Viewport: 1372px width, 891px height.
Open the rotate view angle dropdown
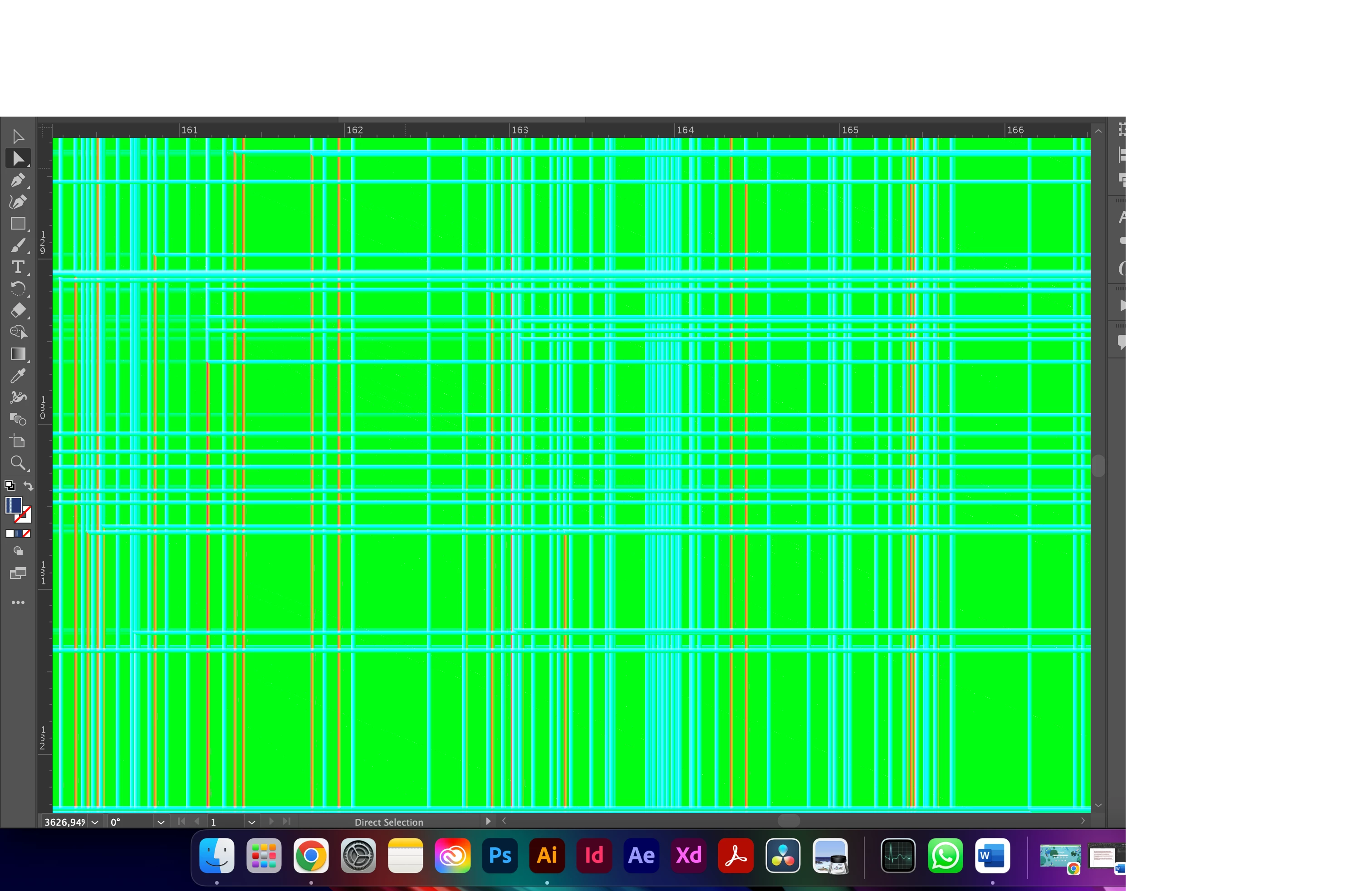(161, 822)
